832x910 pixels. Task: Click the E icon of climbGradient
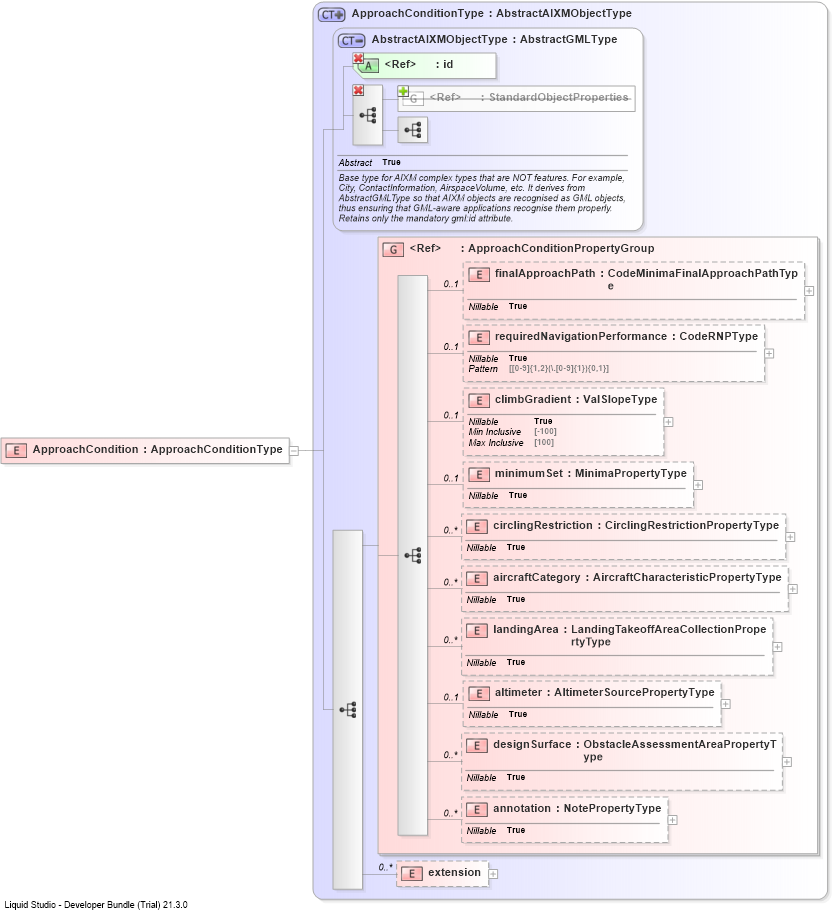479,400
